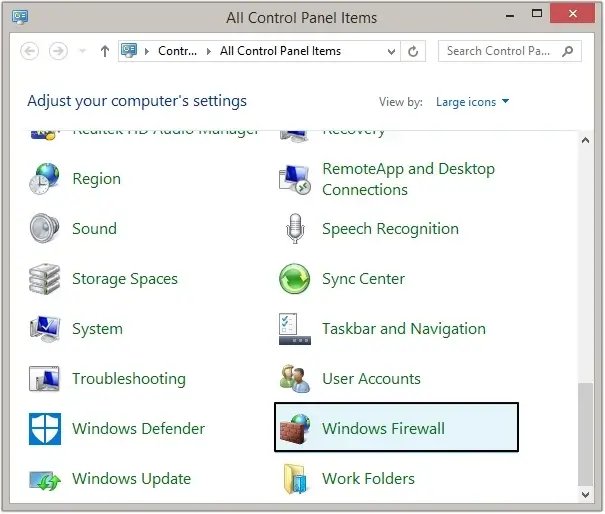
Task: Open RemoteApp and Desktop Connections link
Action: (409, 179)
